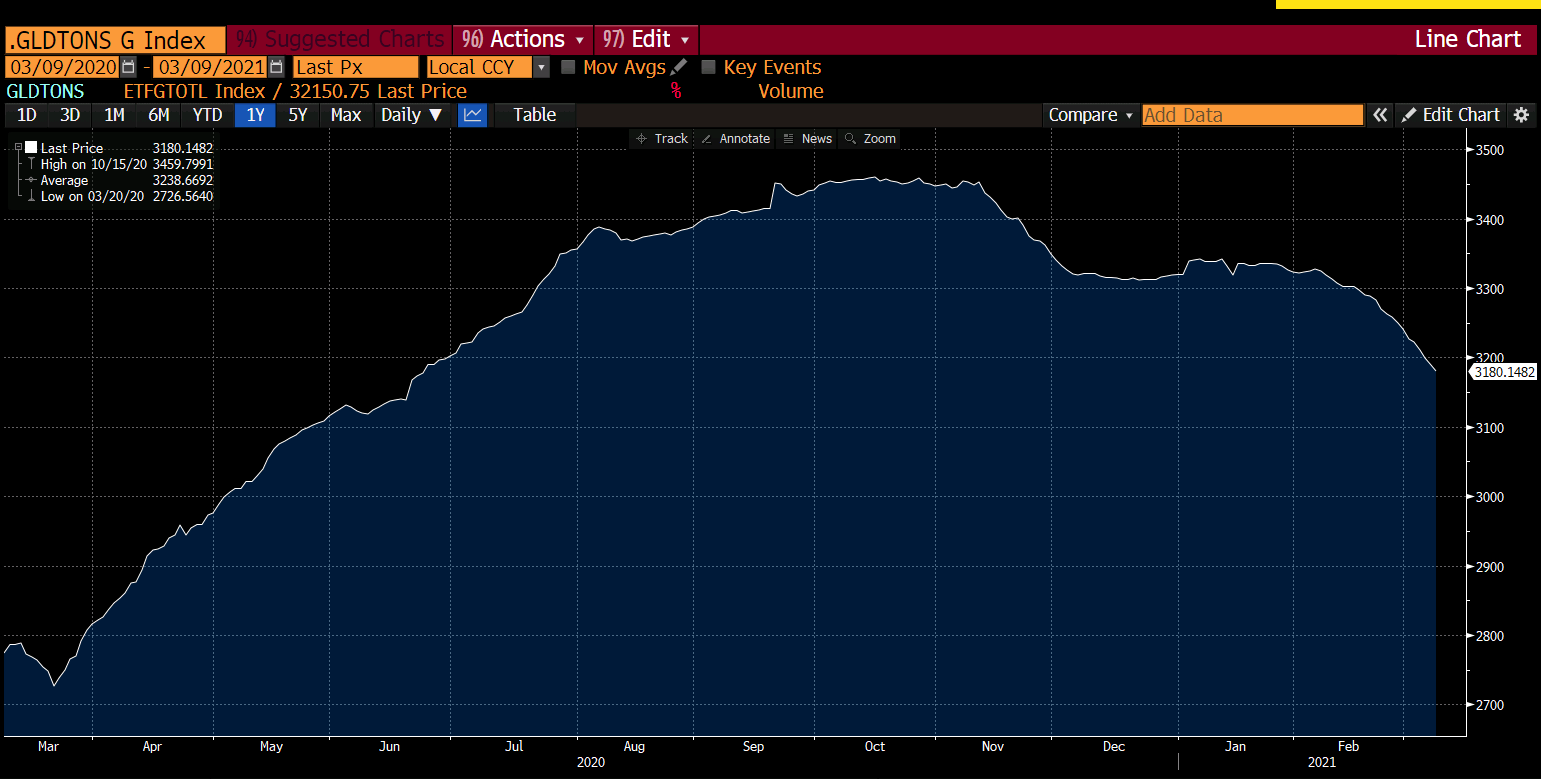Open the start date calendar picker
Screen dimensions: 1541x779
point(128,67)
